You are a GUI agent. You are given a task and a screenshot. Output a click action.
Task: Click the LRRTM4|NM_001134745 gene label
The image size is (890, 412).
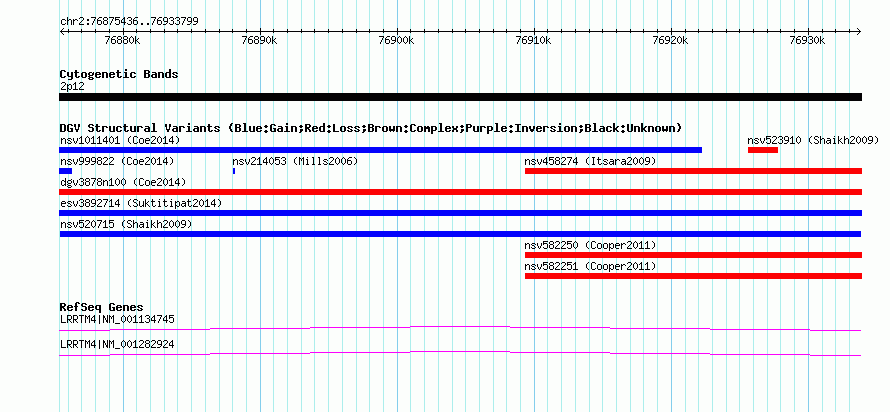coord(117,319)
